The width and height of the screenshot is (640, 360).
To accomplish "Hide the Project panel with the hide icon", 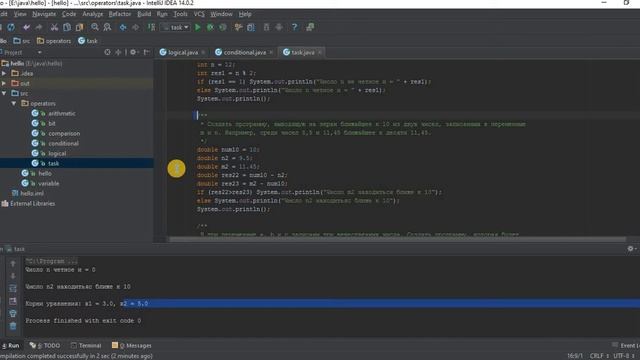I will coord(147,52).
